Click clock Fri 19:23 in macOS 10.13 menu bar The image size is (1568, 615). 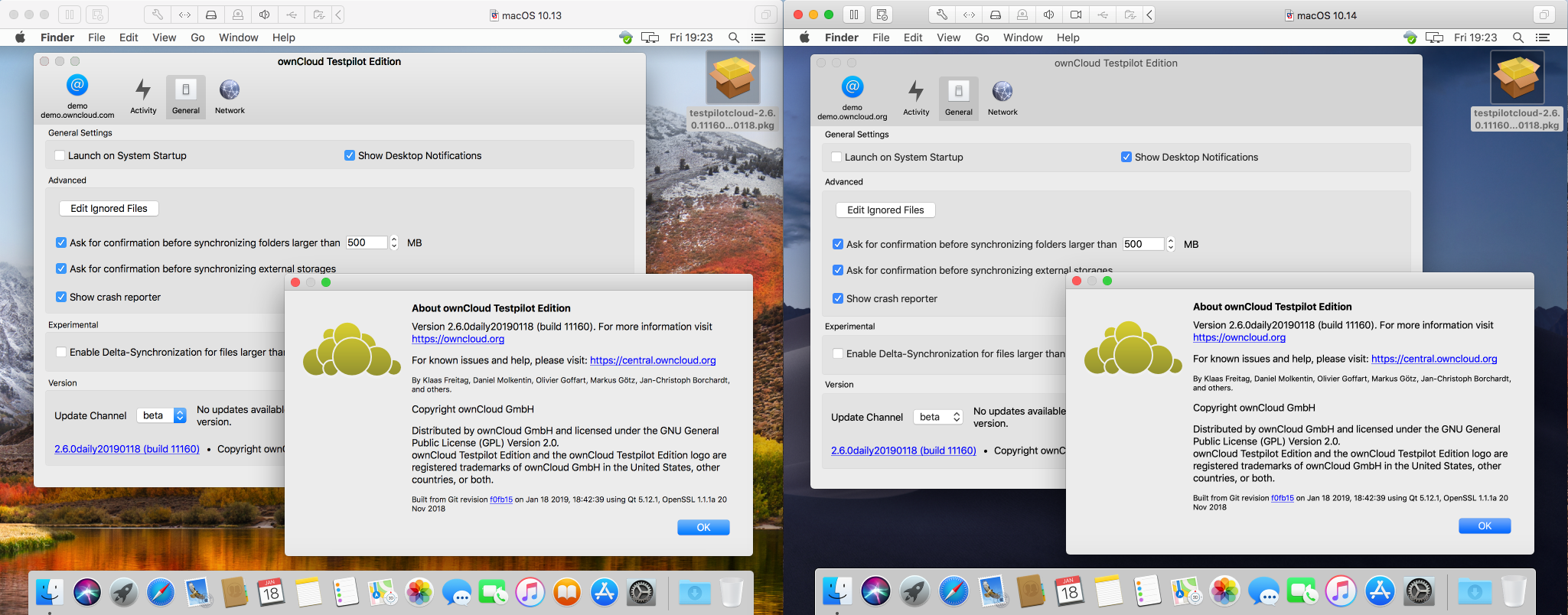pos(691,37)
